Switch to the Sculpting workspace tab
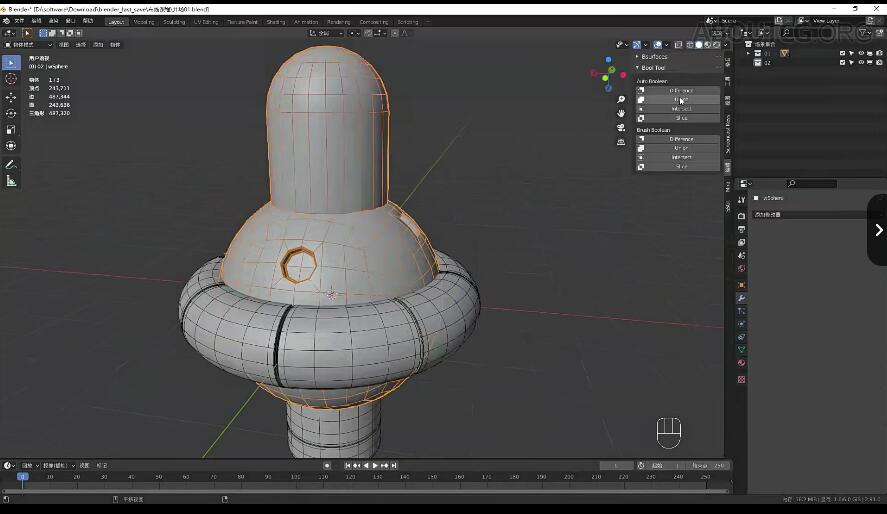Viewport: 887px width, 514px height. point(174,21)
